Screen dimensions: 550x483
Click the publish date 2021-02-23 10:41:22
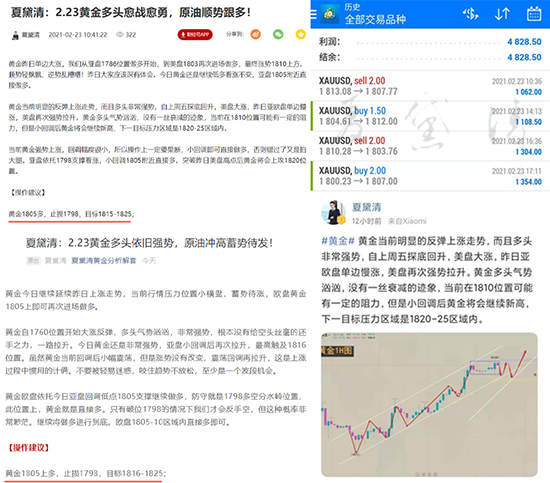(78, 35)
